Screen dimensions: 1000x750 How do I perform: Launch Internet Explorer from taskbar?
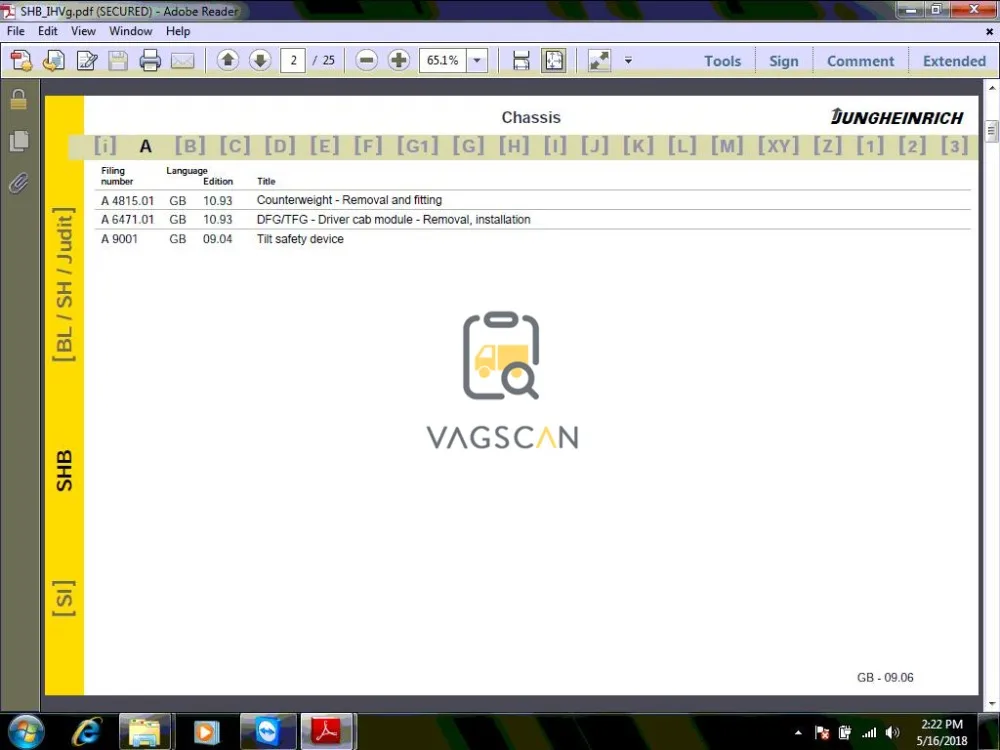pyautogui.click(x=87, y=731)
